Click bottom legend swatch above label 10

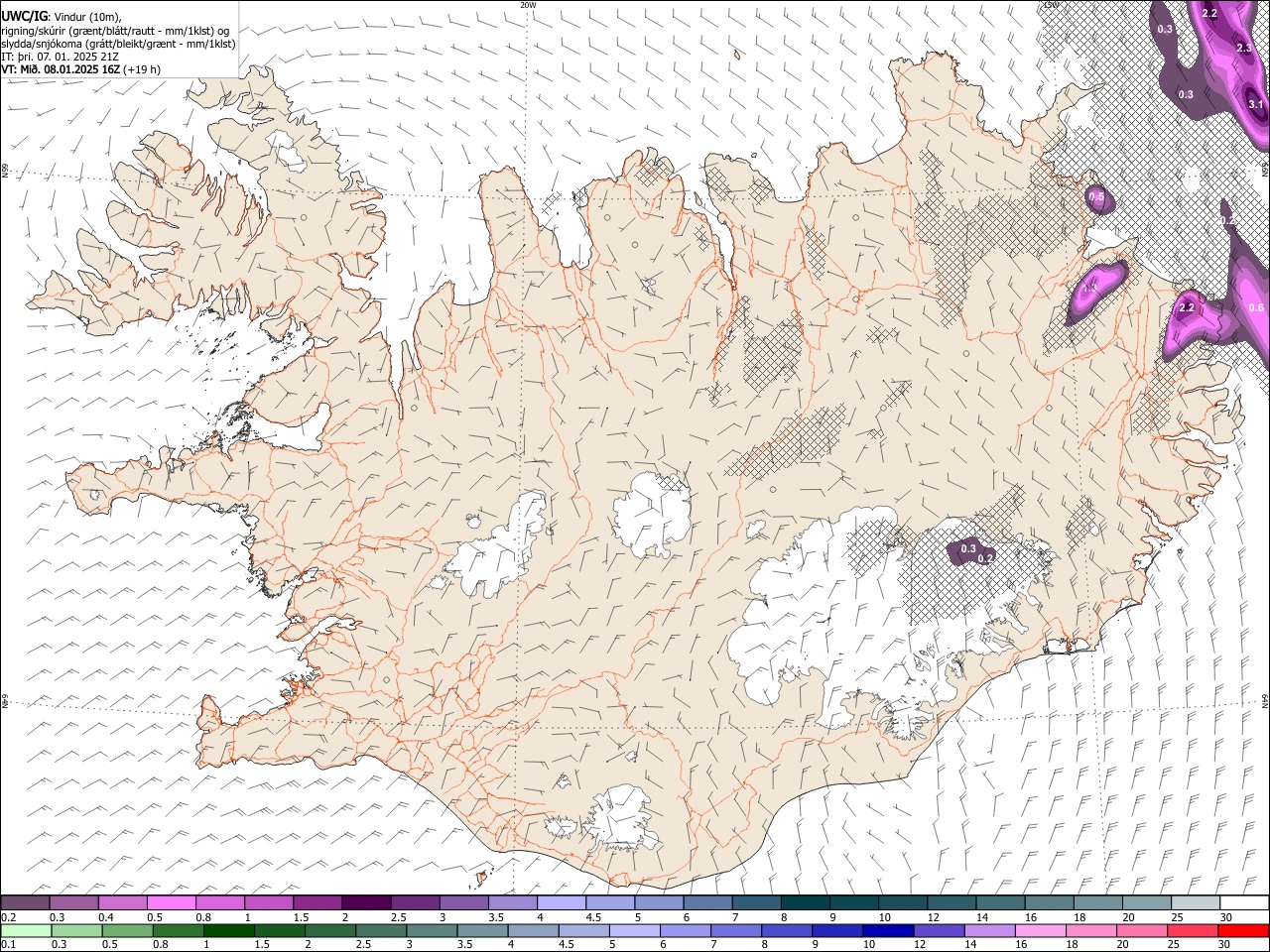887,930
